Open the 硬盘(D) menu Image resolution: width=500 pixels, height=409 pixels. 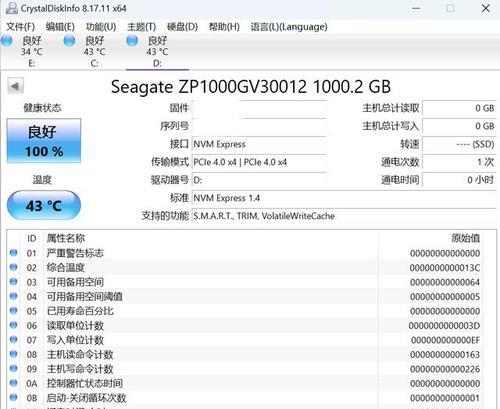coord(182,27)
